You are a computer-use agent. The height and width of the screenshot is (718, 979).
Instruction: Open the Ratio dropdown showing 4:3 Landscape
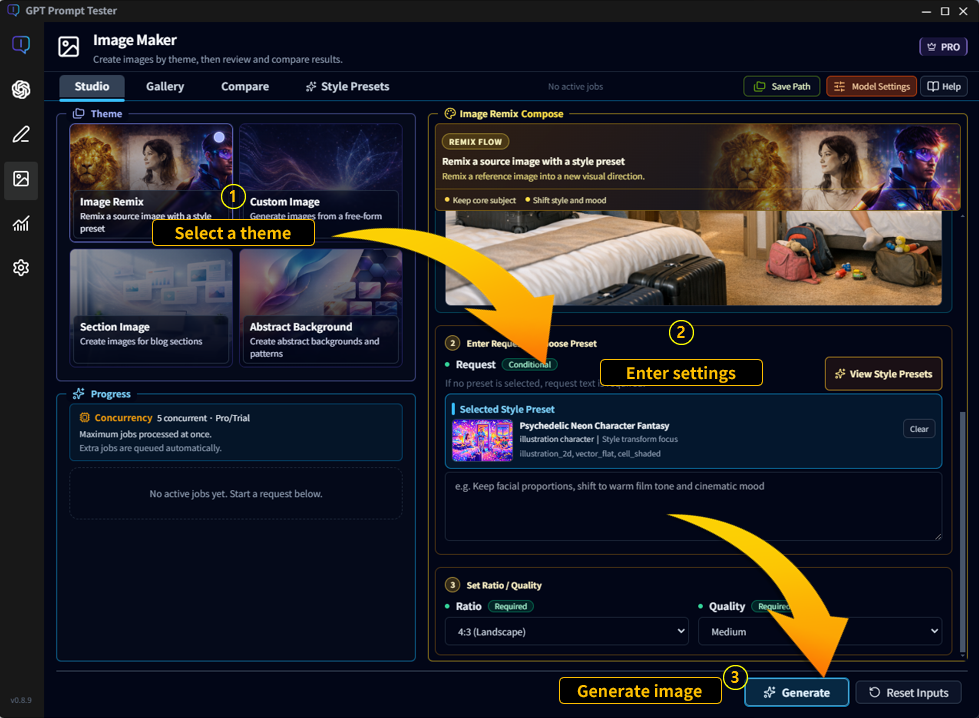point(567,631)
